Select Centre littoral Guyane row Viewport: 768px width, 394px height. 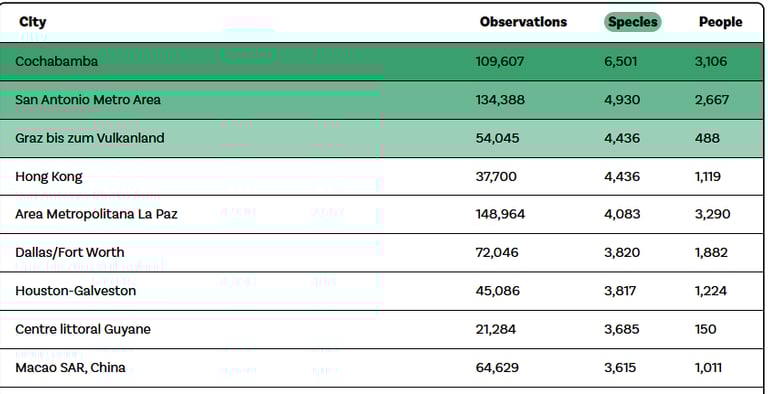click(x=382, y=329)
